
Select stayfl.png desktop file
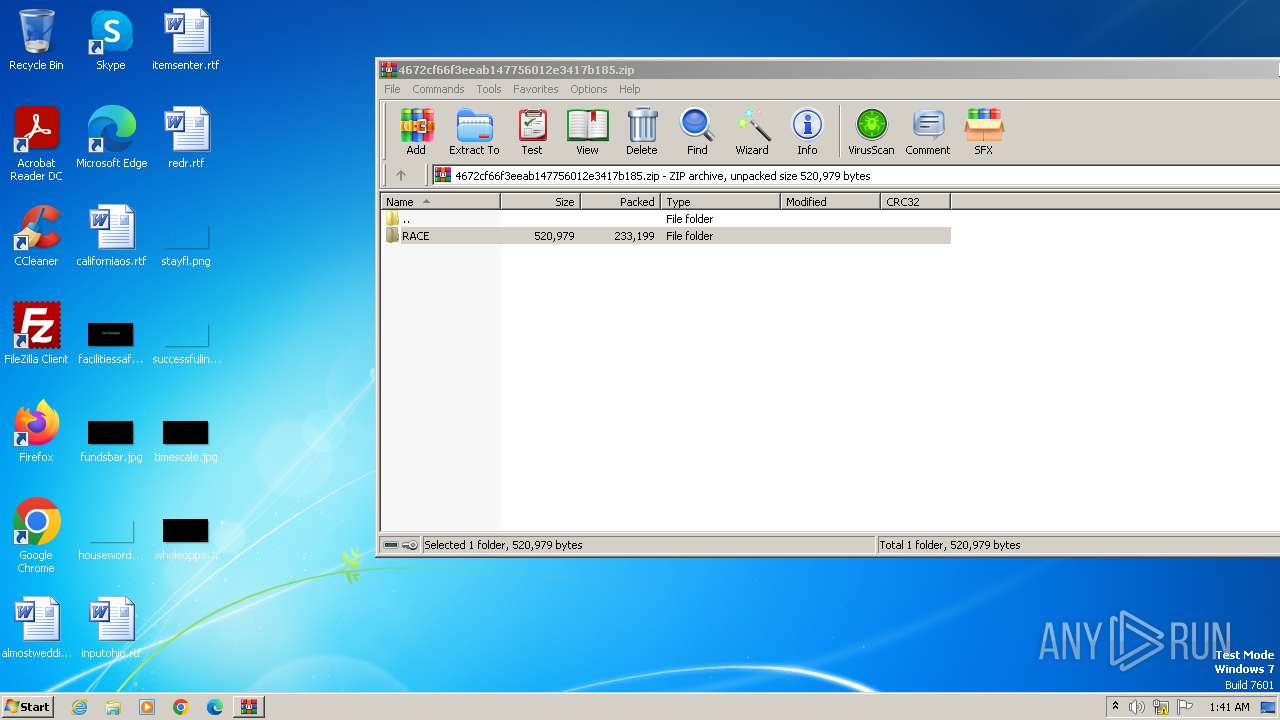pos(186,245)
